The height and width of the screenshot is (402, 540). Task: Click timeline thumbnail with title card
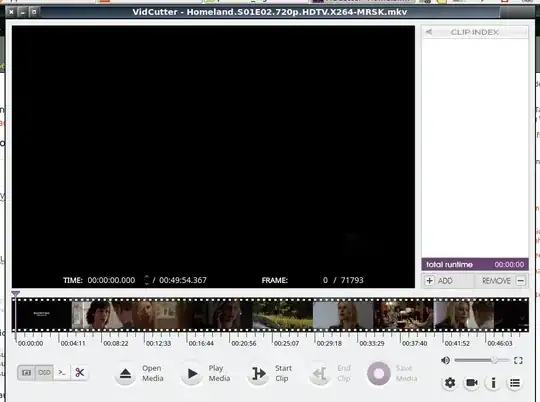pos(42,315)
